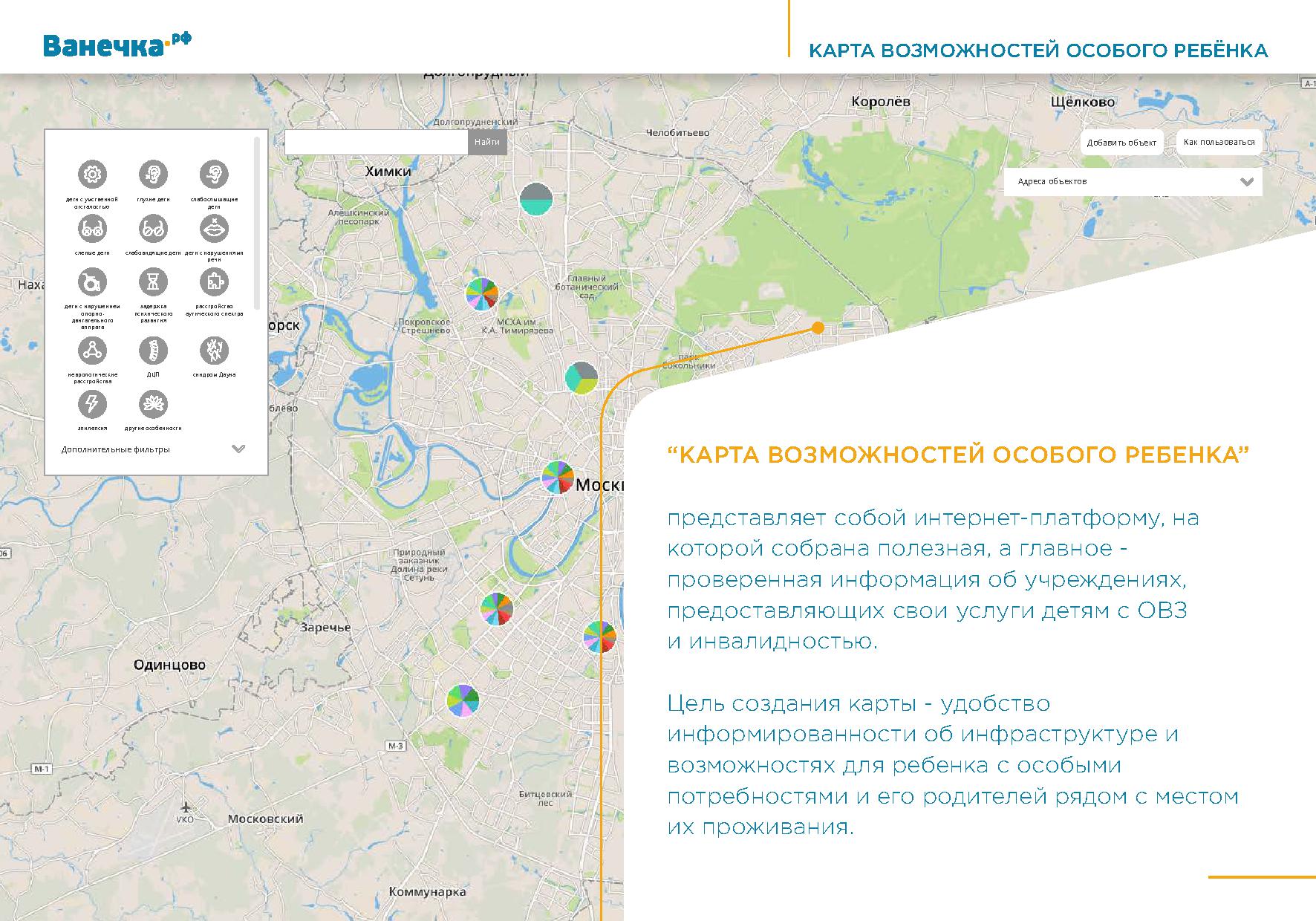Click the teal-gray map cluster near Химки
This screenshot has width=1316, height=921.
pos(536,198)
